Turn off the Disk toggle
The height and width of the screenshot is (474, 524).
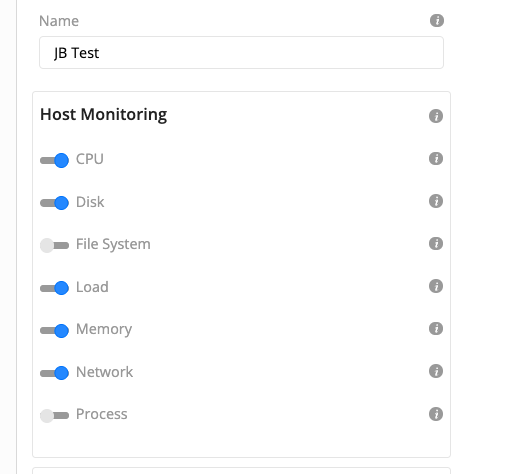point(54,203)
